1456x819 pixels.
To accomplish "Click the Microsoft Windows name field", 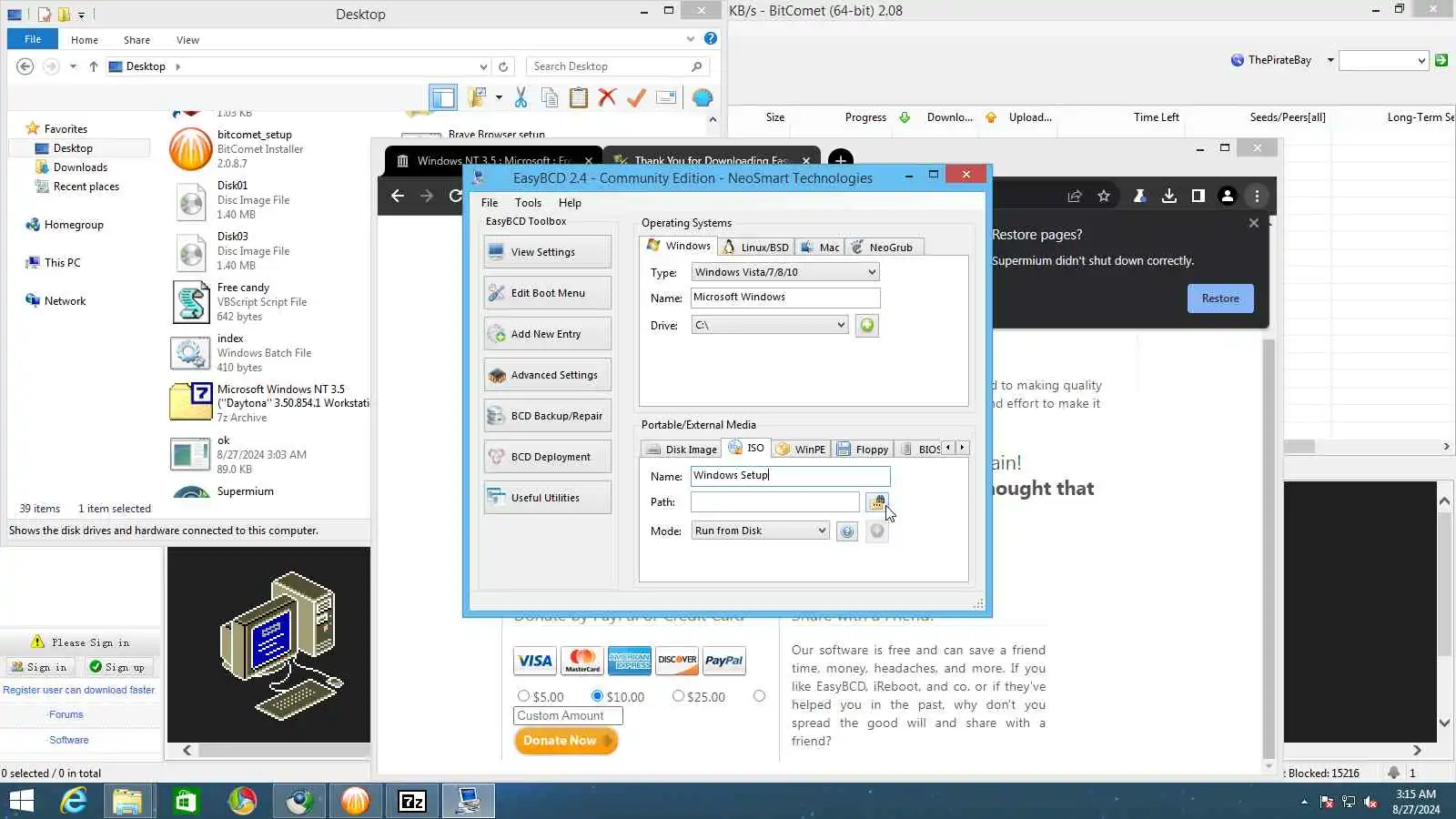I will (x=785, y=298).
